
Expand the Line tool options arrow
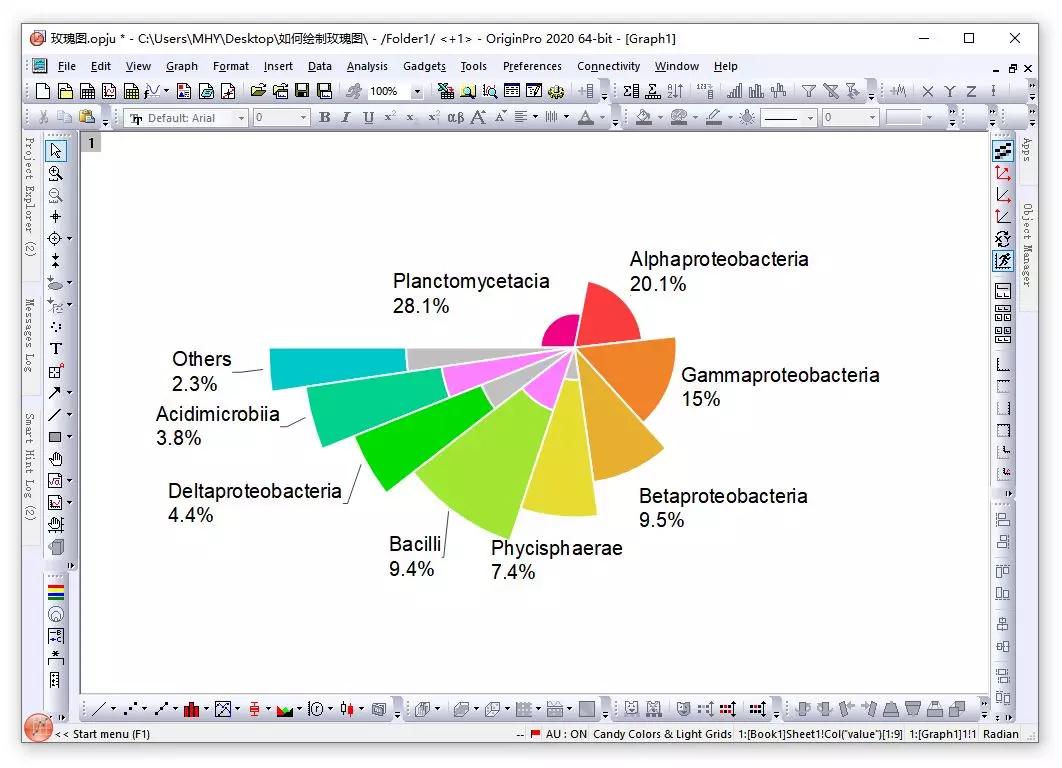coord(69,414)
